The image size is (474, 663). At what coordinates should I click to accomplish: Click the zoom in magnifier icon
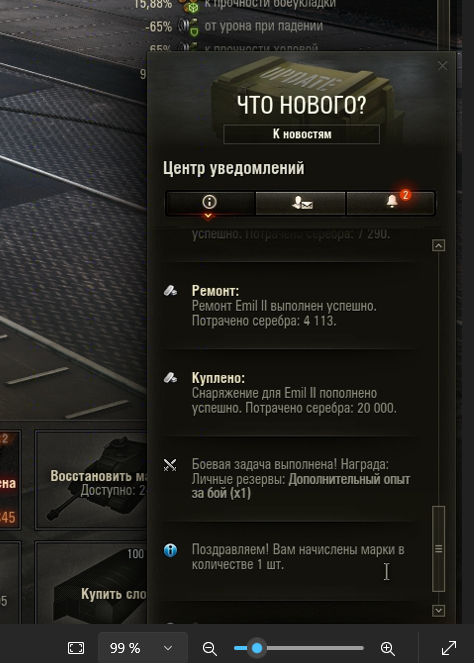388,648
